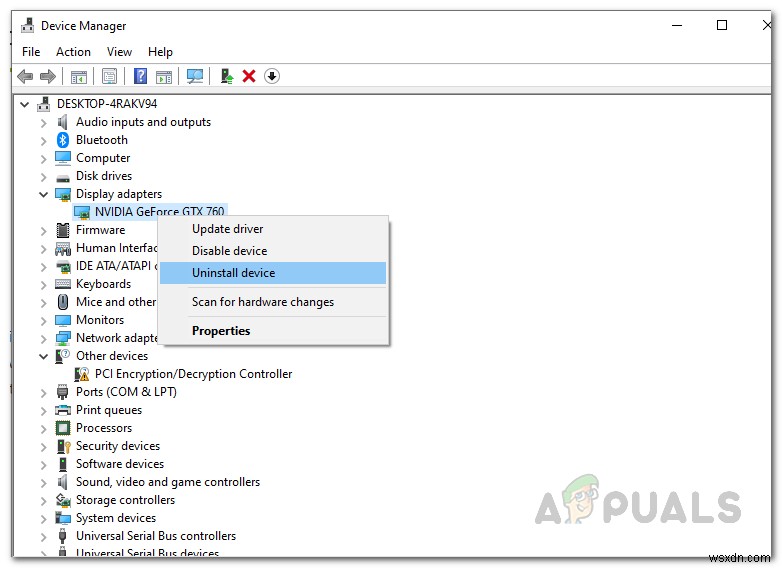Screen dimensions: 782x568
Task: Select the Print queues label
Action: pos(109,410)
